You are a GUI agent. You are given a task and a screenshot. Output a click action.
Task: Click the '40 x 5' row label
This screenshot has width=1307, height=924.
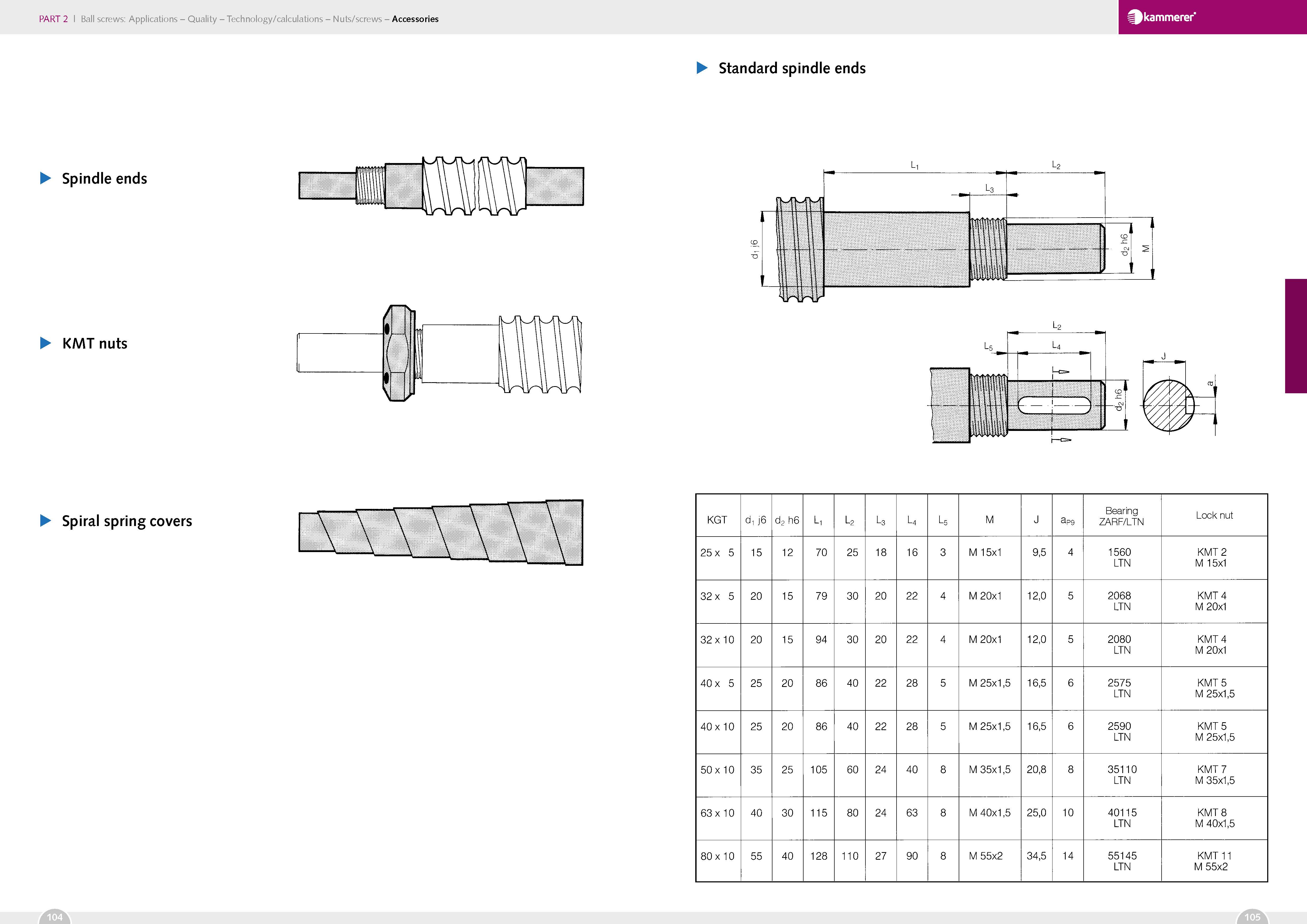[717, 683]
